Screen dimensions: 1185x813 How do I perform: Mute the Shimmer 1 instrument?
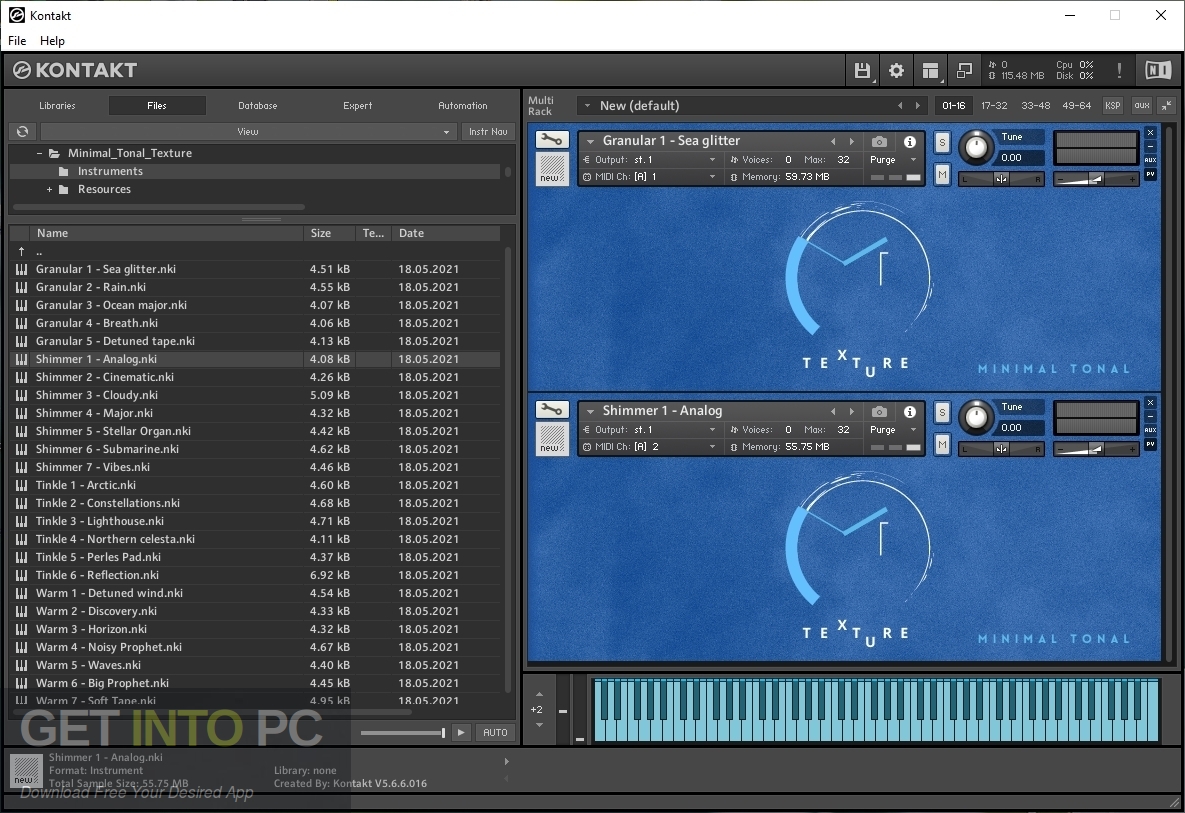(x=942, y=444)
